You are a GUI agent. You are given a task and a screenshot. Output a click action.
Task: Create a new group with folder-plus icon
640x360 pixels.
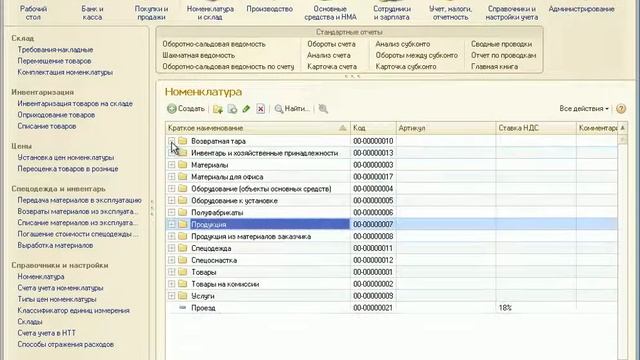pyautogui.click(x=218, y=109)
